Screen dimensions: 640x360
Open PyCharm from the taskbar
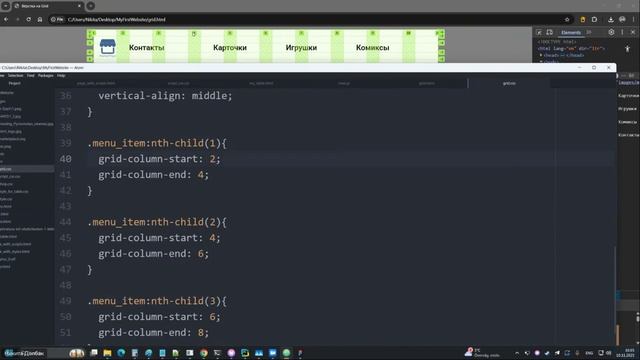[245, 353]
